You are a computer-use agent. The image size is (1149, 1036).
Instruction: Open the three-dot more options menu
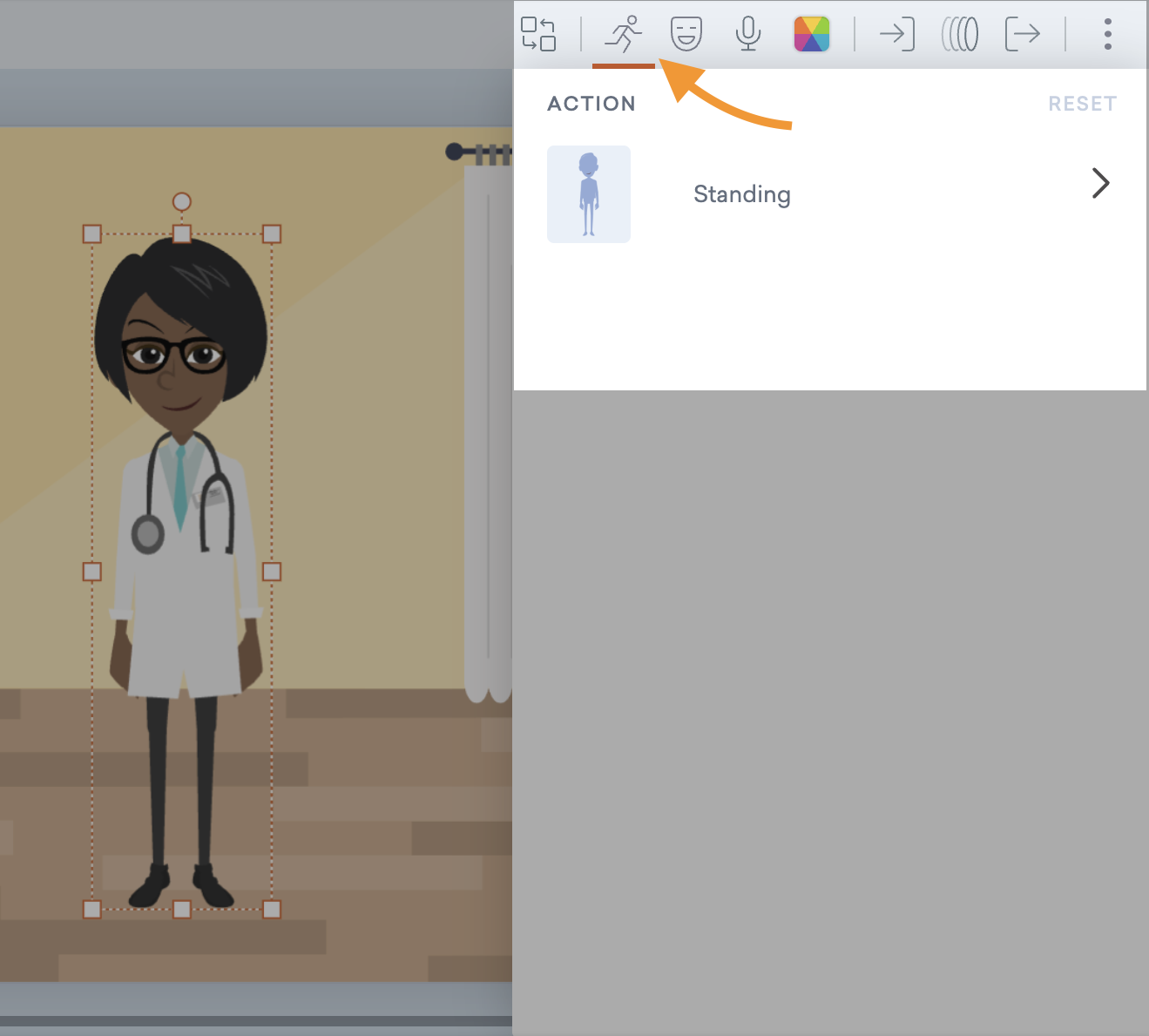pyautogui.click(x=1107, y=35)
